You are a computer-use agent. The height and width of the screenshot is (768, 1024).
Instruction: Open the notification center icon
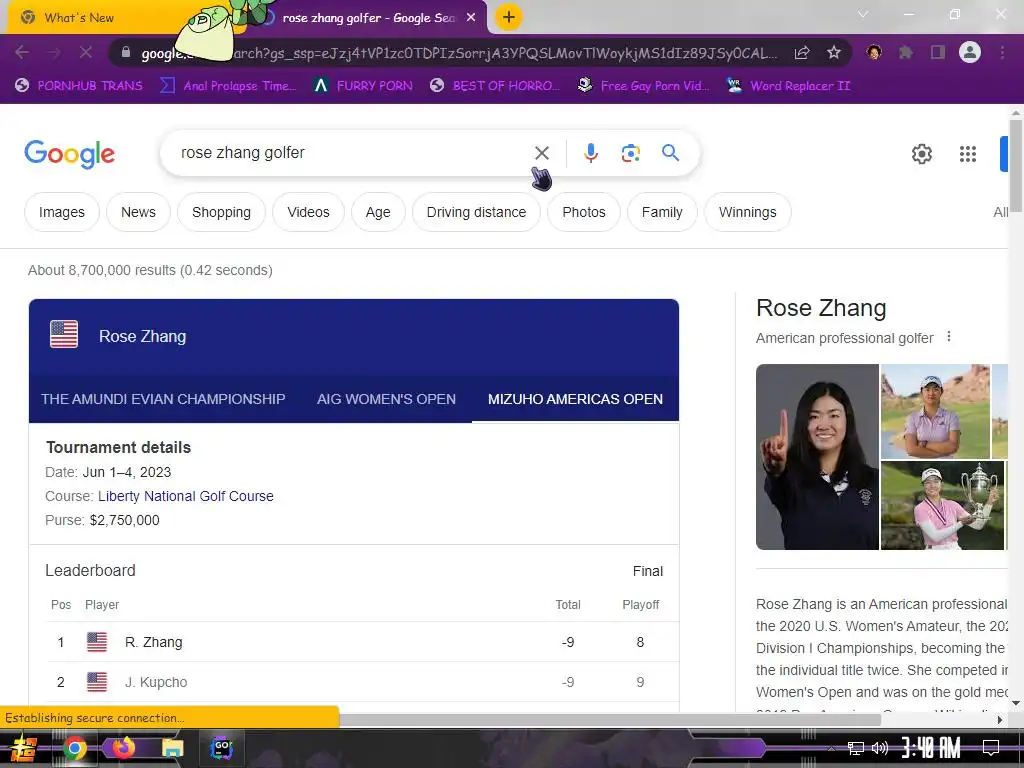pos(991,748)
